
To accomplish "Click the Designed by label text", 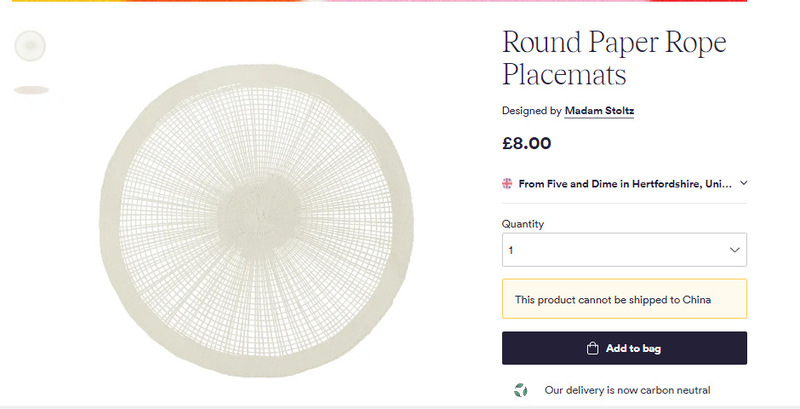I will pos(532,111).
